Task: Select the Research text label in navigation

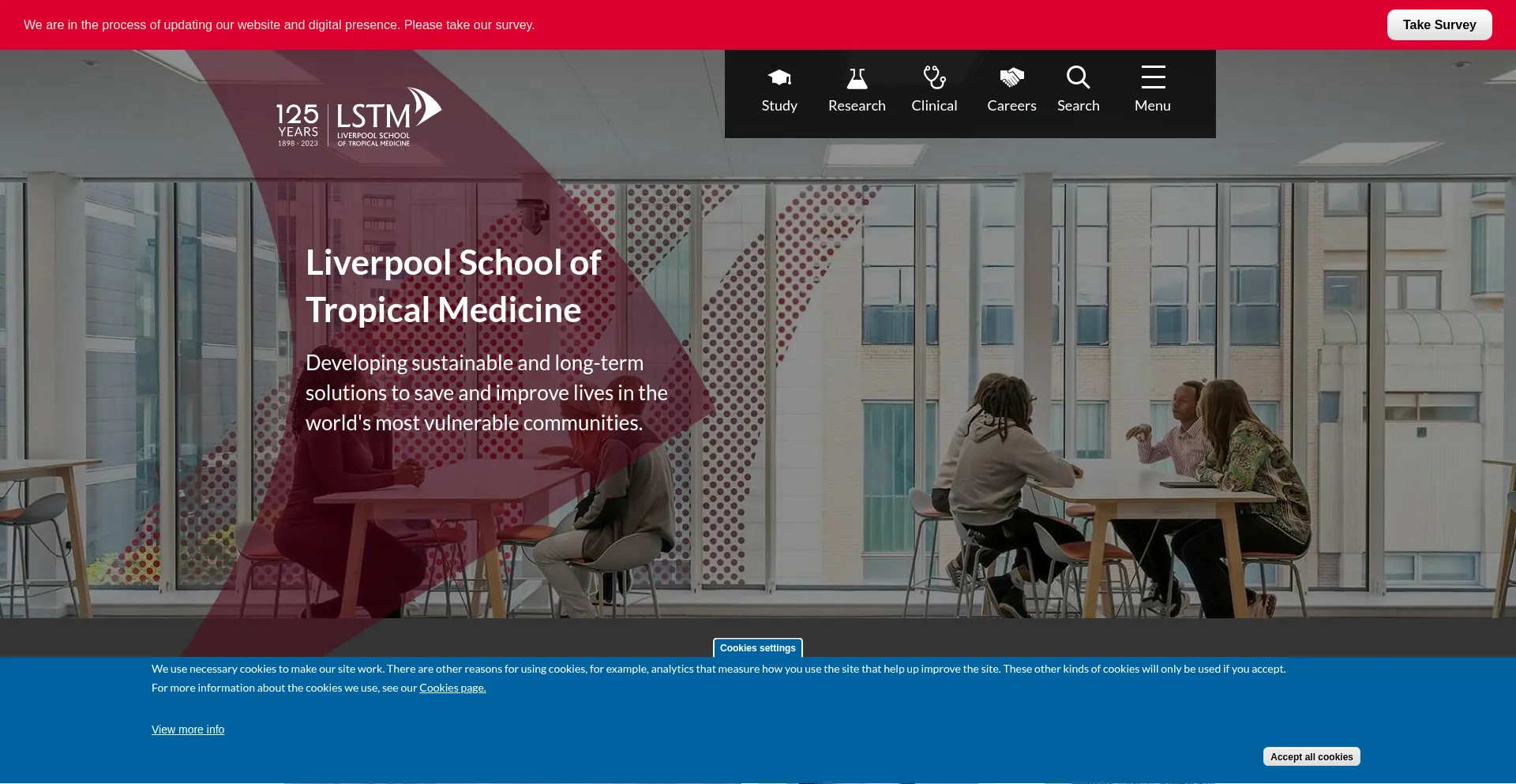Action: 857,106
